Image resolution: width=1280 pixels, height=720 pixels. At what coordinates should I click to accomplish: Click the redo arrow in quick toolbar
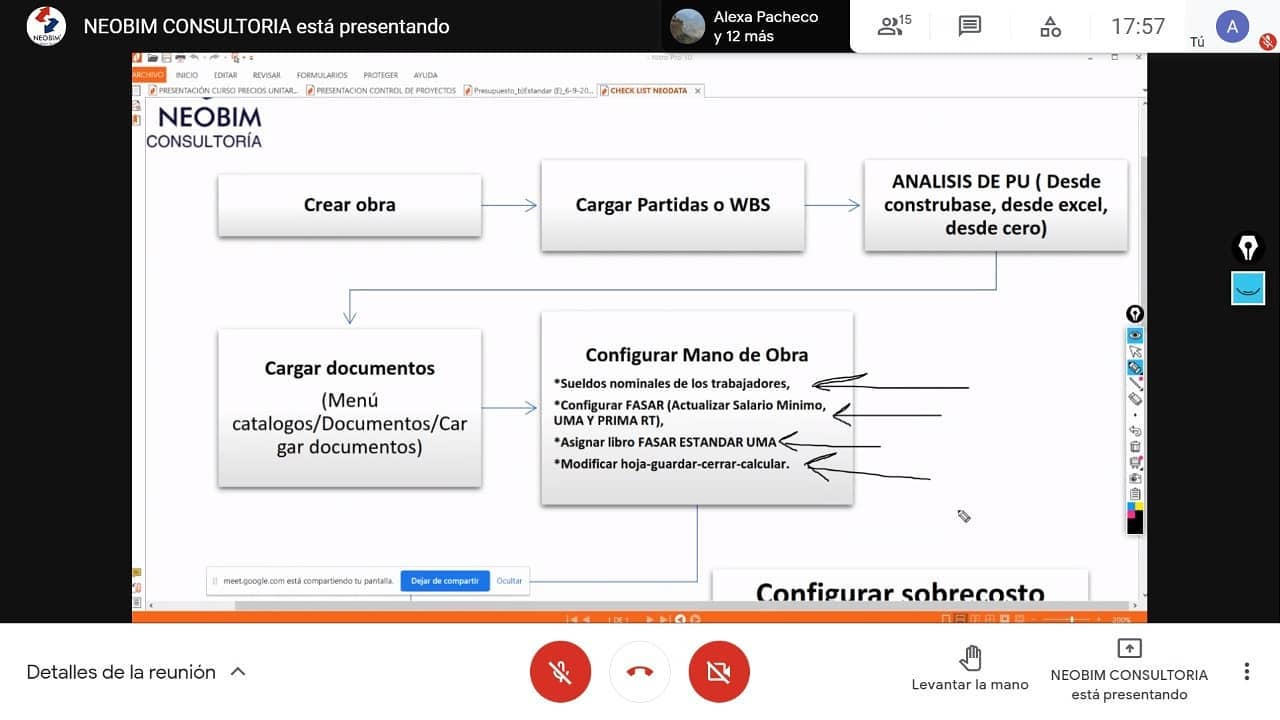coord(214,58)
